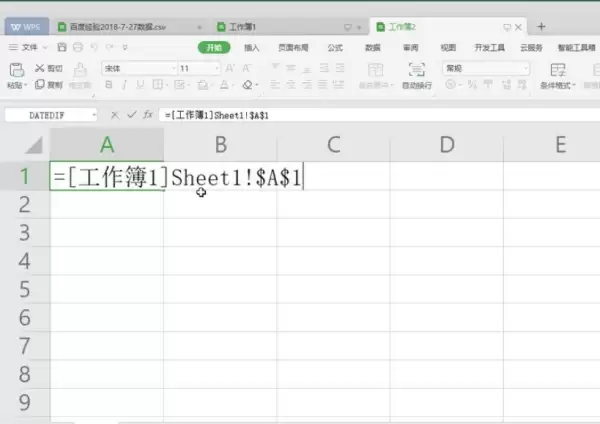
Task: Open the font name 宋体 dropdown
Action: (x=173, y=68)
